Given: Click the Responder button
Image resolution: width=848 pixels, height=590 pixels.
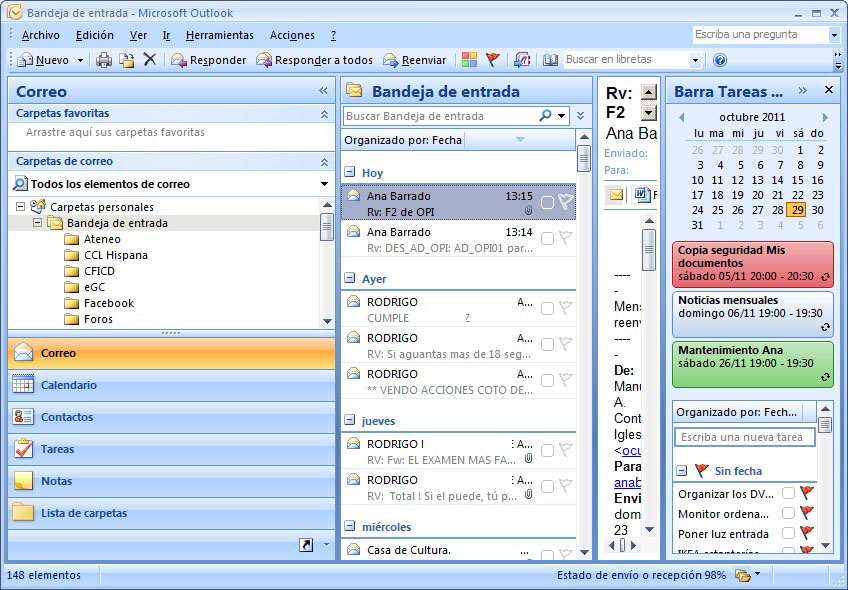Looking at the screenshot, I should click(x=208, y=60).
